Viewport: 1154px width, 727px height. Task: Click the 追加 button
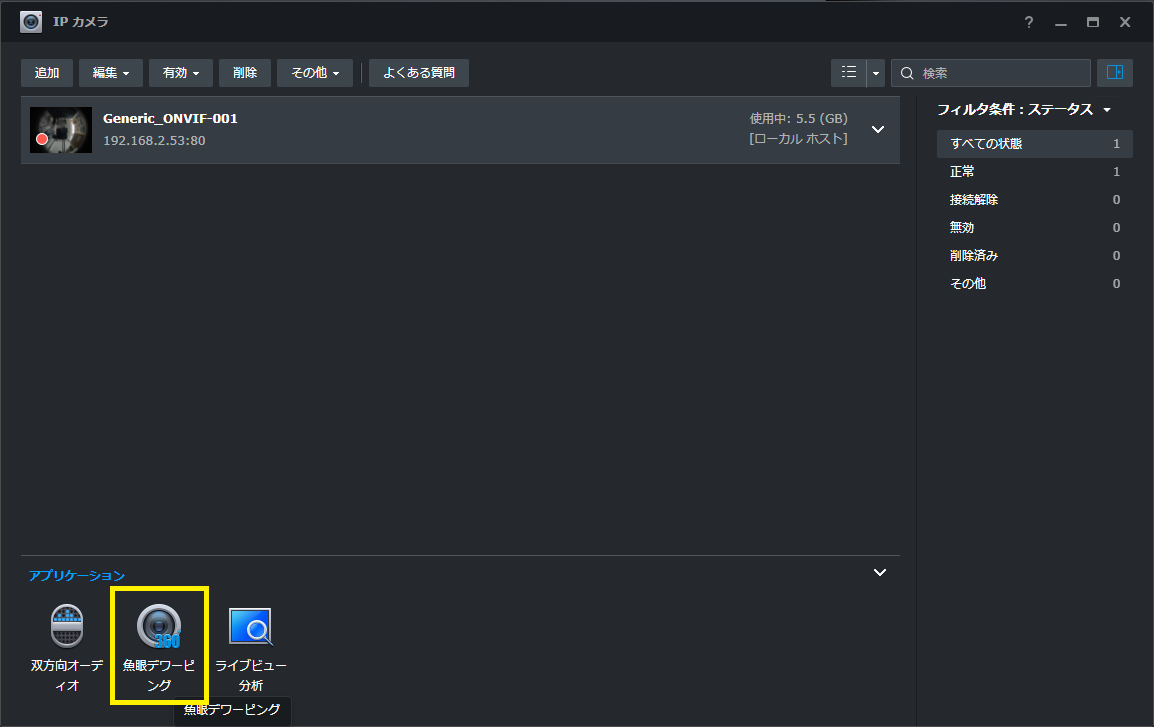[x=47, y=73]
